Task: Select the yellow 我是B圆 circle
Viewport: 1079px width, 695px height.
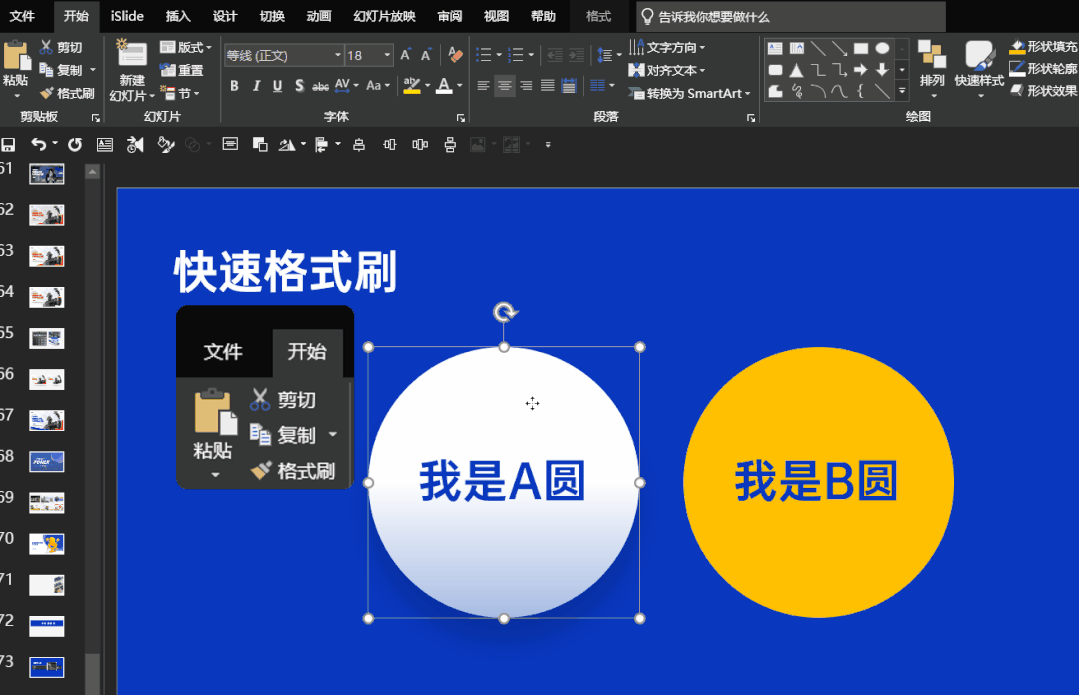Action: coord(818,482)
